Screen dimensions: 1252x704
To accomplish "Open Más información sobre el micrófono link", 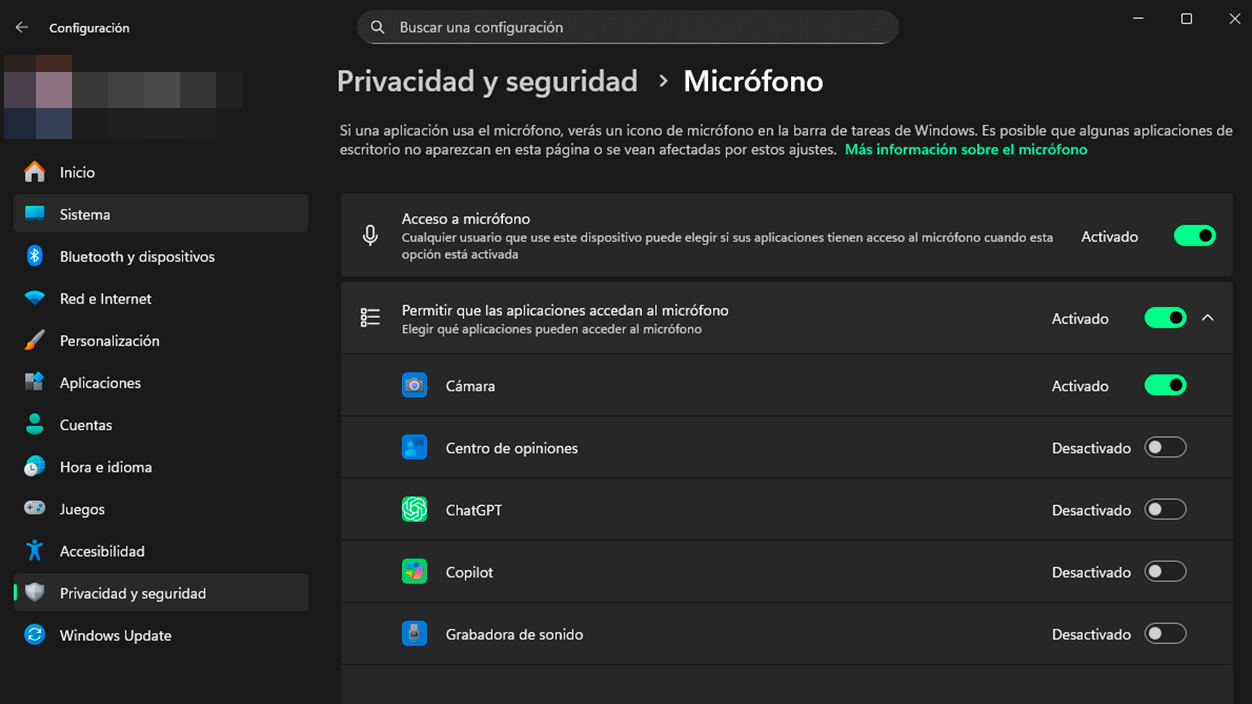I will (x=965, y=148).
